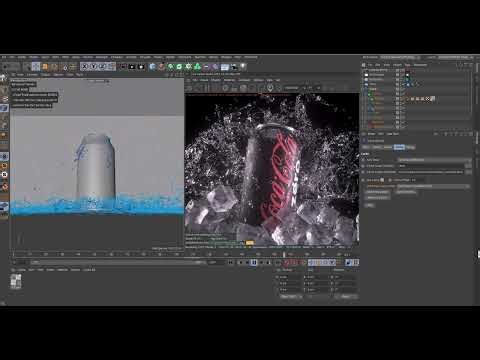Select the Move tool in top toolbar
Screen dimensions: 480x360
[36, 67]
